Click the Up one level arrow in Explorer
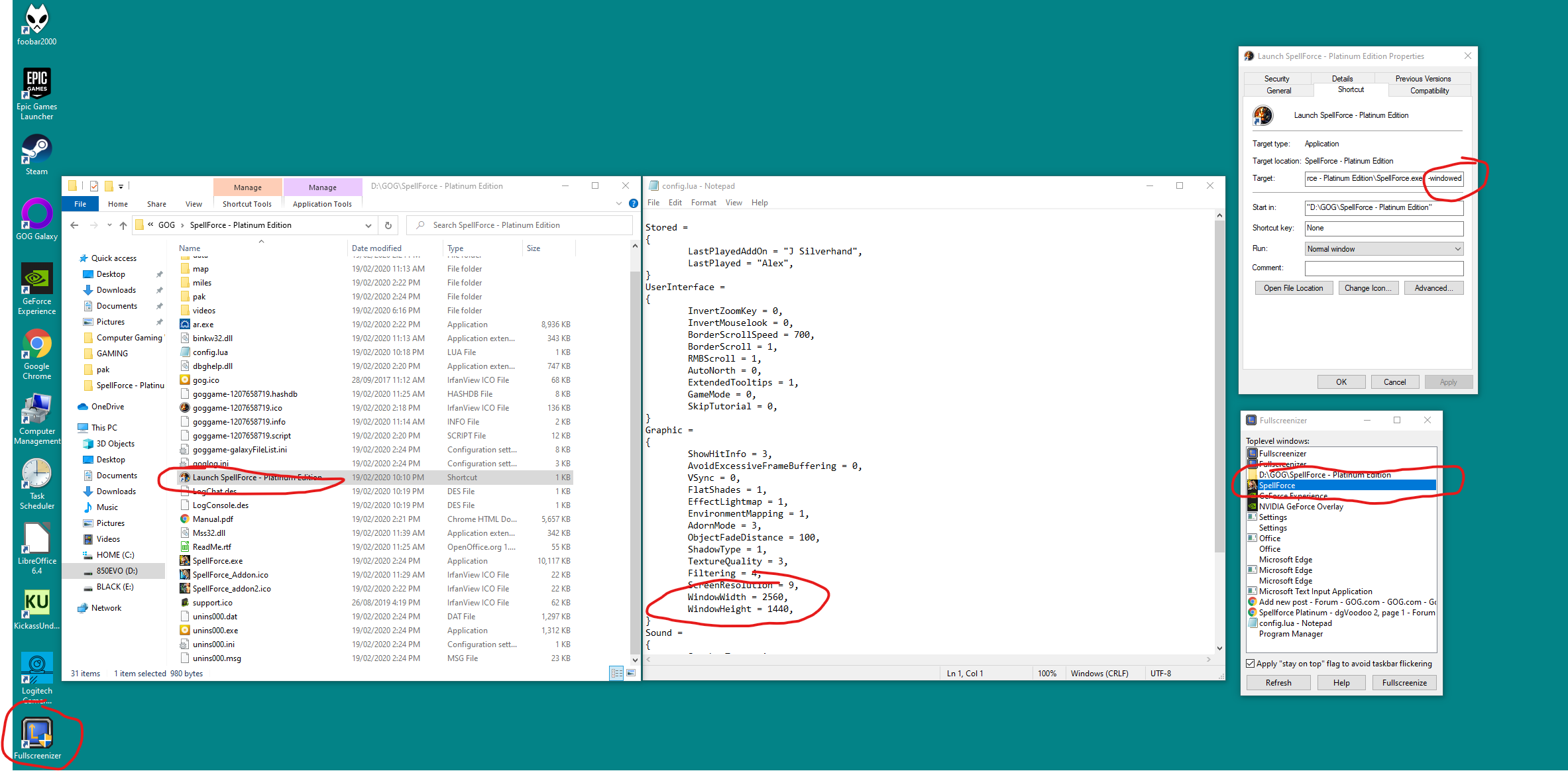The width and height of the screenshot is (1568, 773). point(123,225)
